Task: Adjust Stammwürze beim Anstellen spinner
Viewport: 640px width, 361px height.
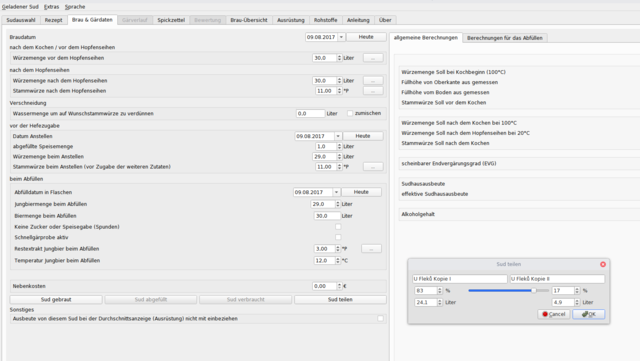Action: point(339,167)
